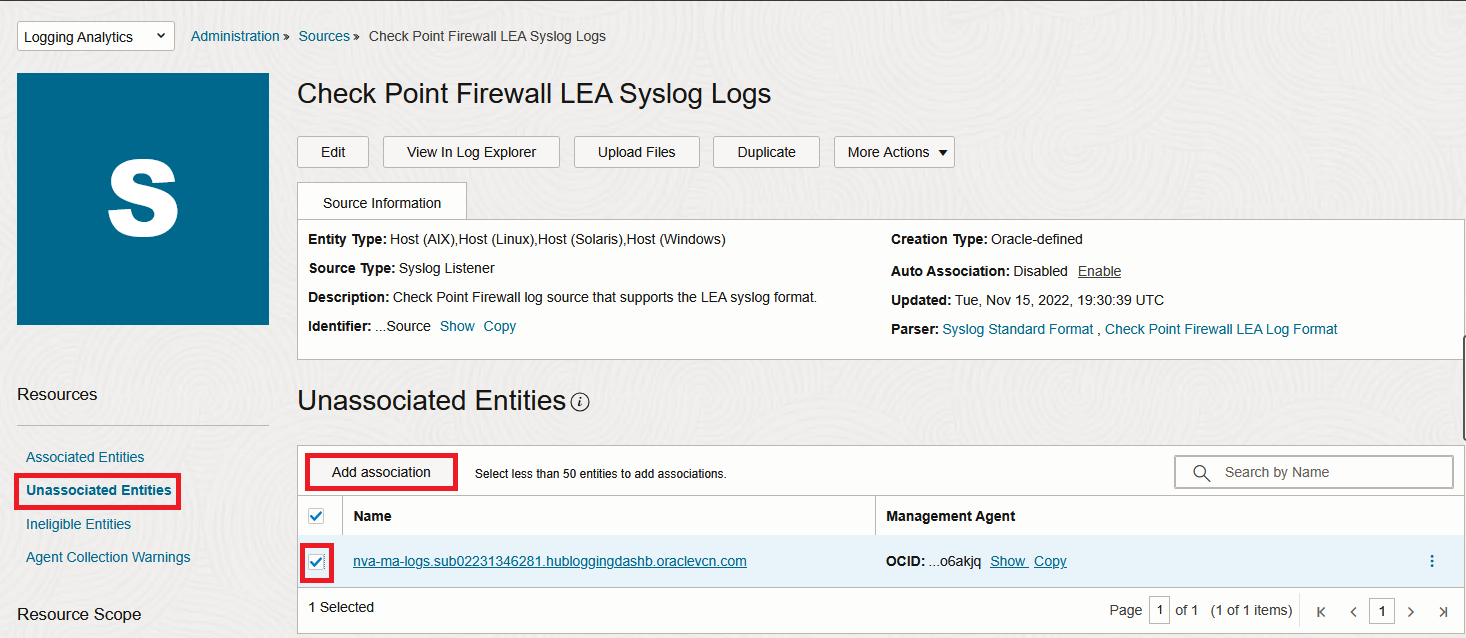
Task: Open the Logging Analytics service dropdown
Action: (96, 36)
